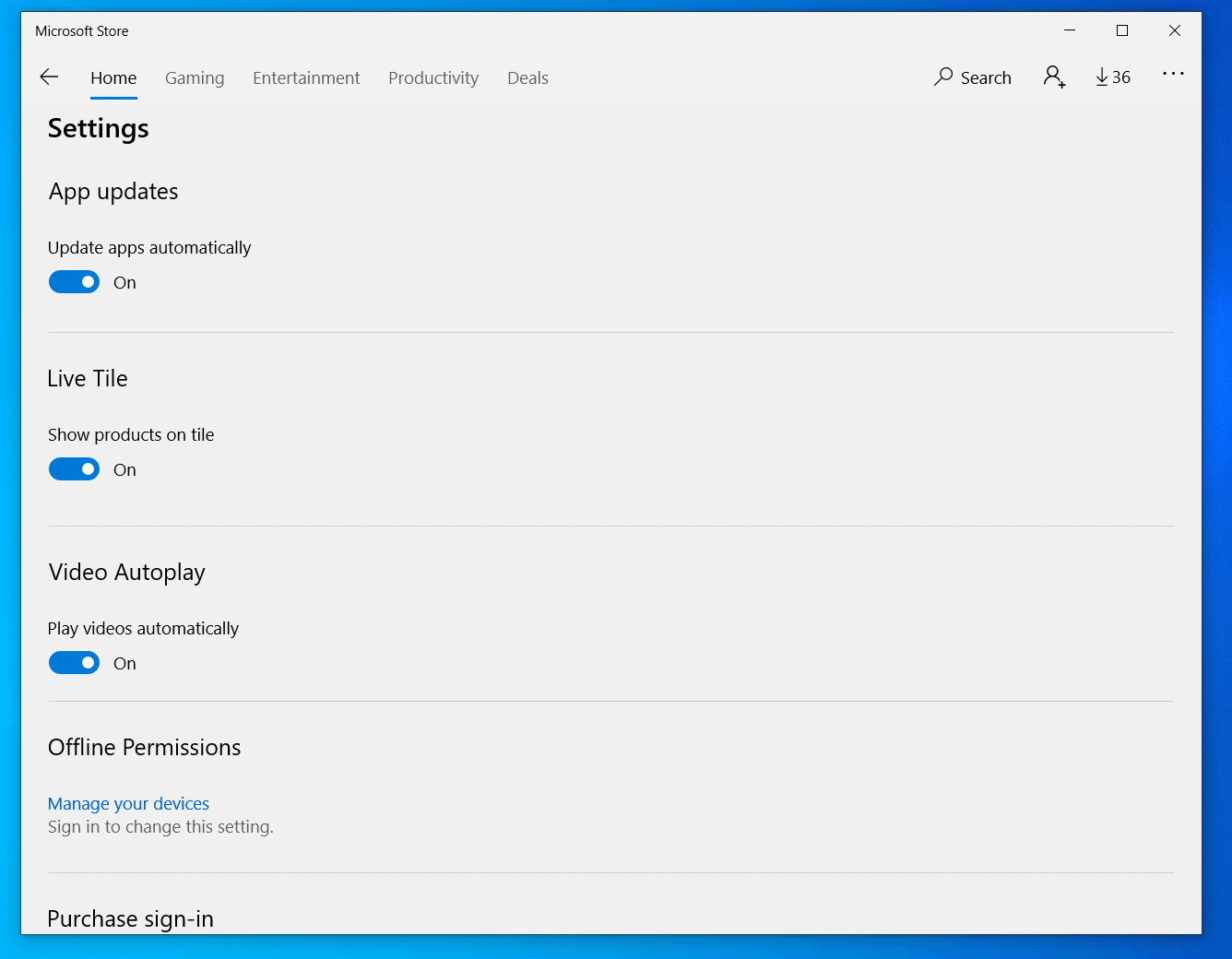
Task: Click the Purchase sign-in heading
Action: (x=130, y=919)
